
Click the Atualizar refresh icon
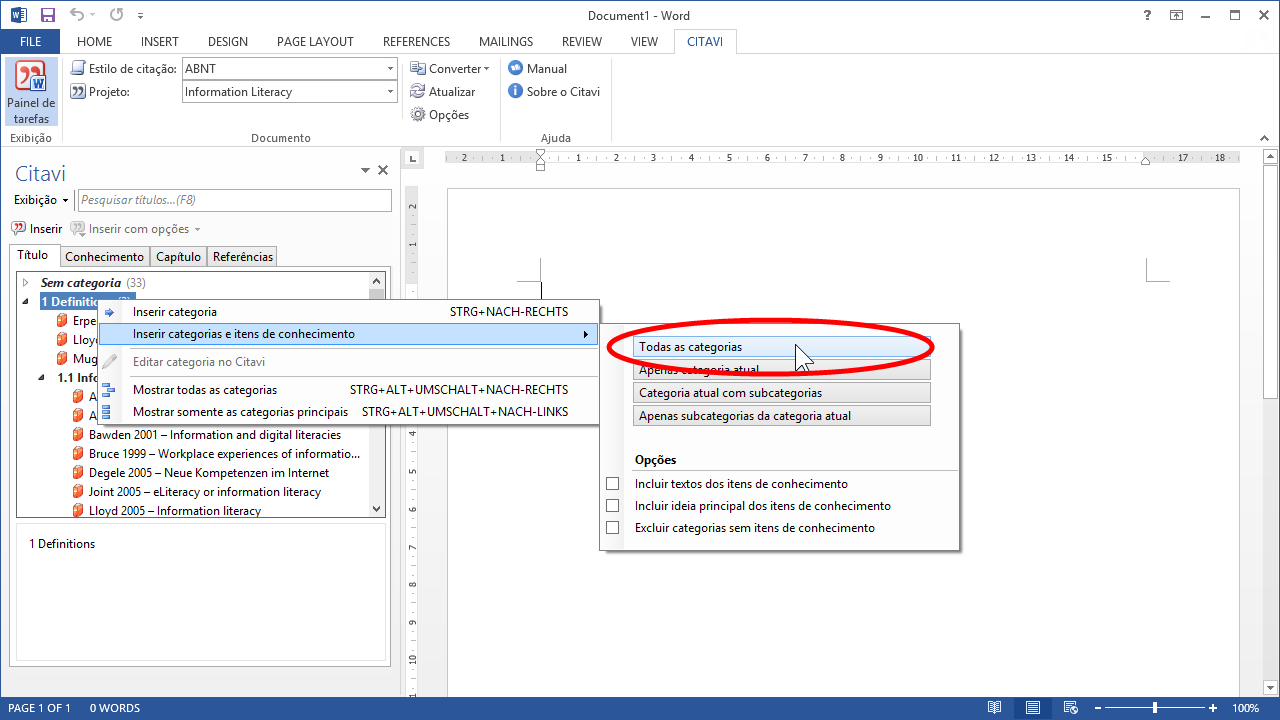pos(418,91)
